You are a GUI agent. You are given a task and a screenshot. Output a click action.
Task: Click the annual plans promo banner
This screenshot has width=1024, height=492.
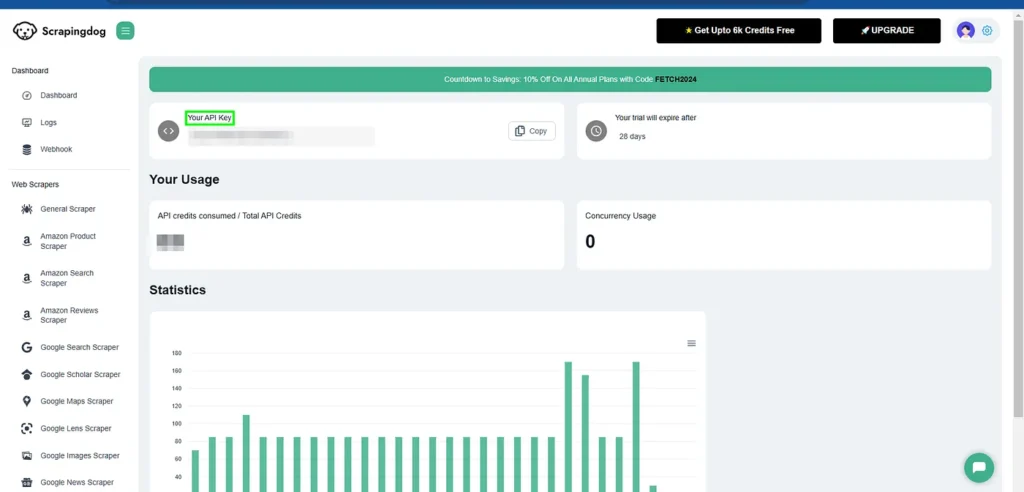(570, 79)
